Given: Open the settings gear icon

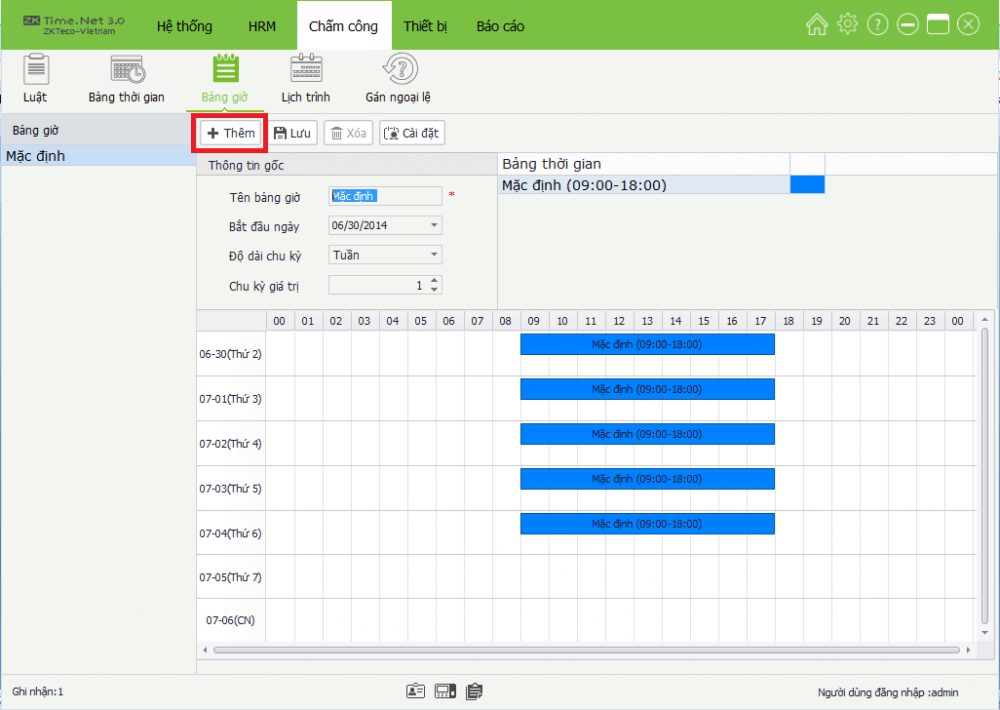Looking at the screenshot, I should coord(847,24).
